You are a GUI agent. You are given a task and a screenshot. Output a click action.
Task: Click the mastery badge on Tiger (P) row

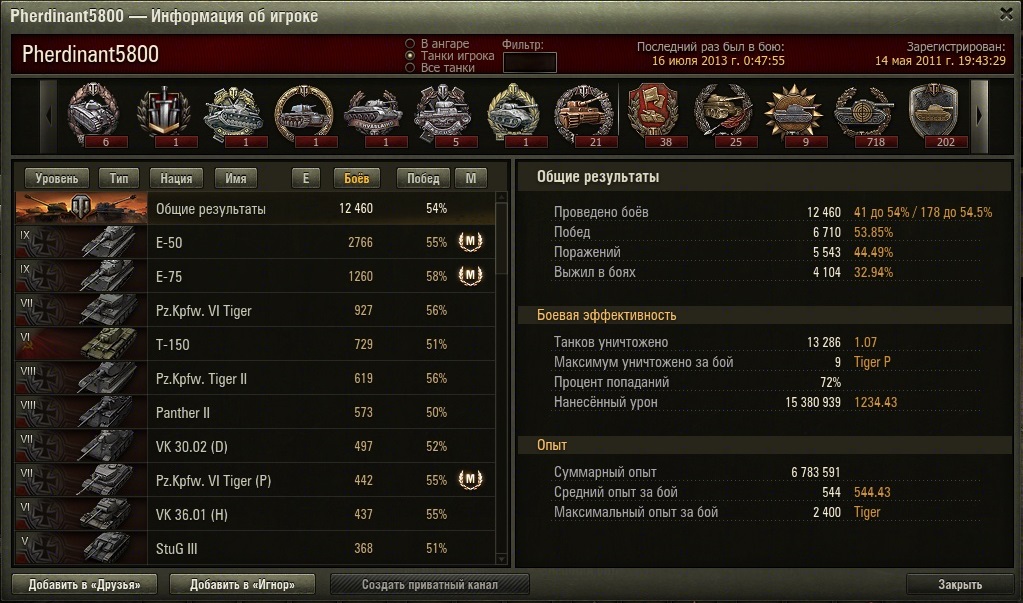pyautogui.click(x=470, y=480)
